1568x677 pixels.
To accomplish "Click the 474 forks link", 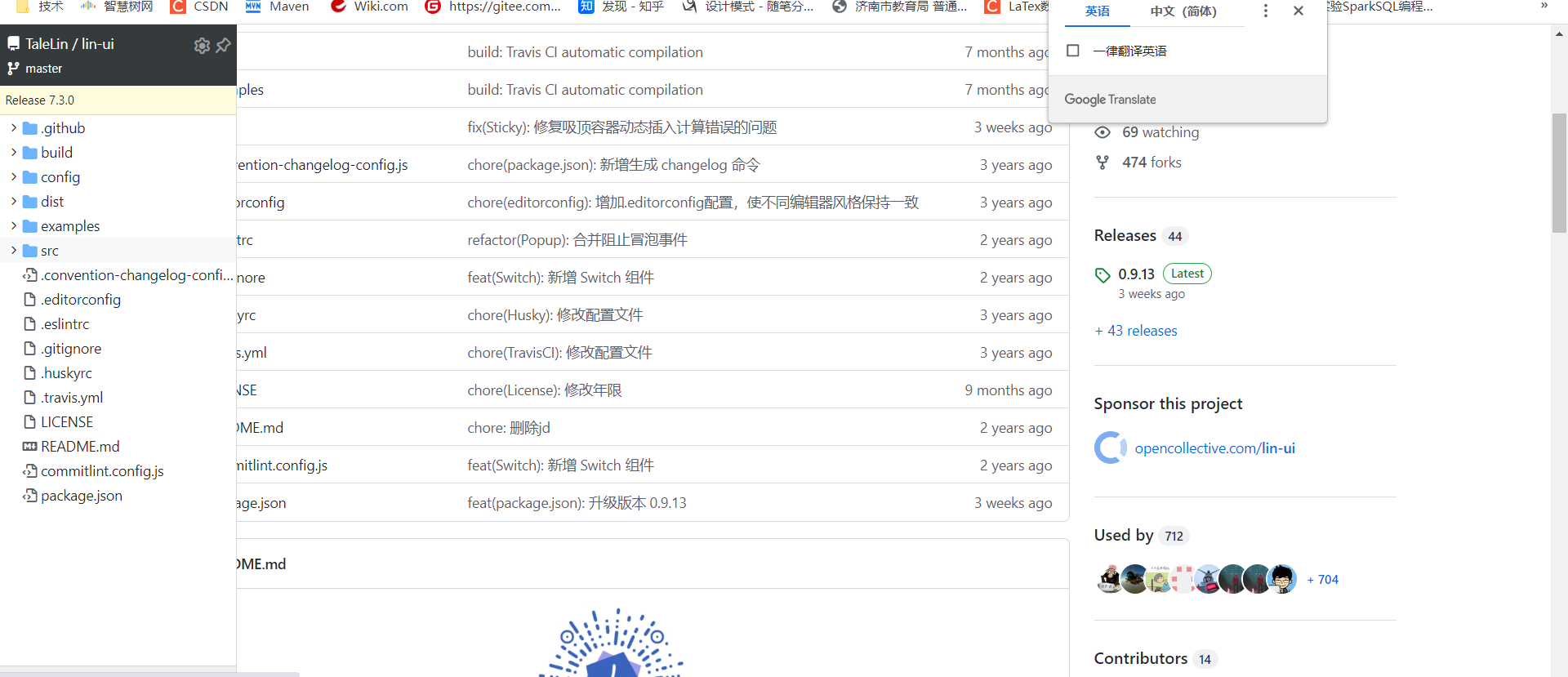I will click(1151, 163).
